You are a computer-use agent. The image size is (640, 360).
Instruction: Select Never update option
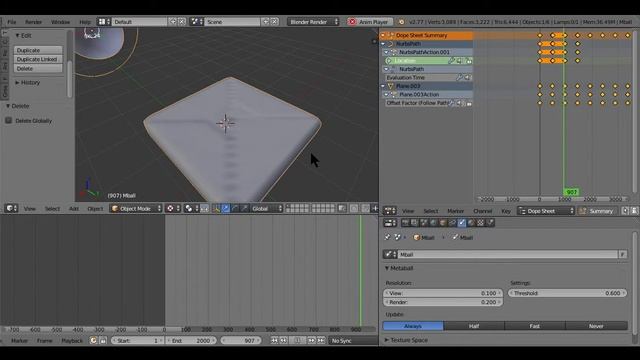point(596,326)
